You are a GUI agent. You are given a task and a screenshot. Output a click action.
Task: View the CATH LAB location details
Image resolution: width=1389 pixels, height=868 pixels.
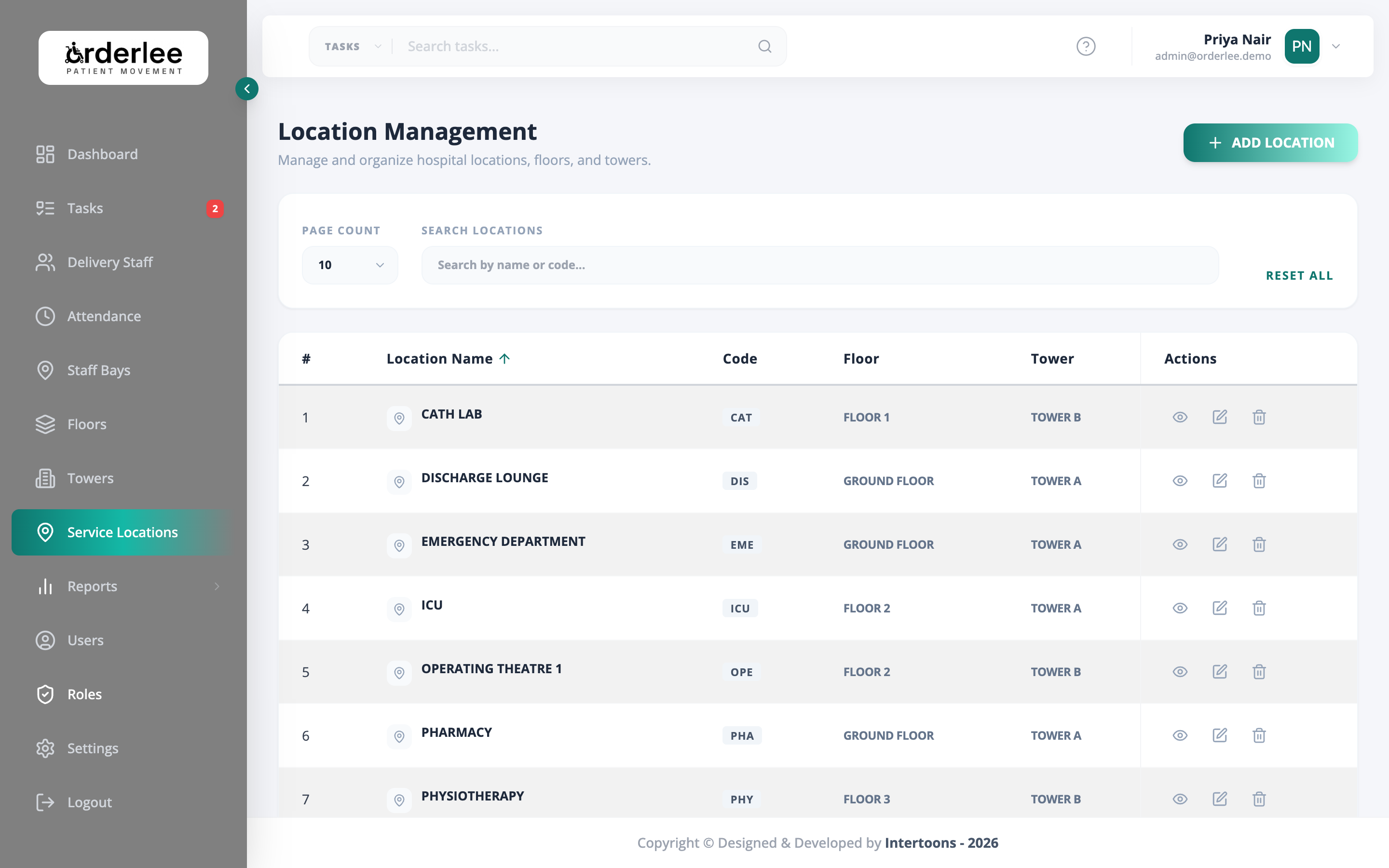[x=1180, y=417]
